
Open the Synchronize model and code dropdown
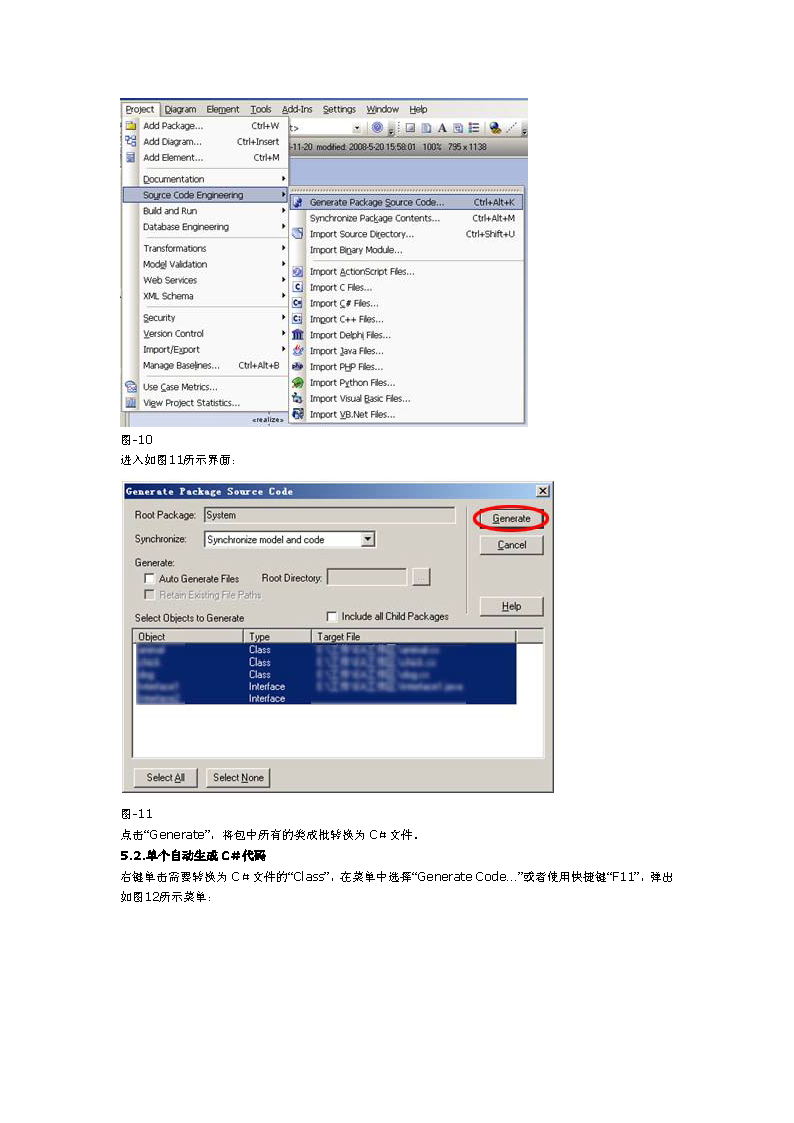pyautogui.click(x=368, y=539)
